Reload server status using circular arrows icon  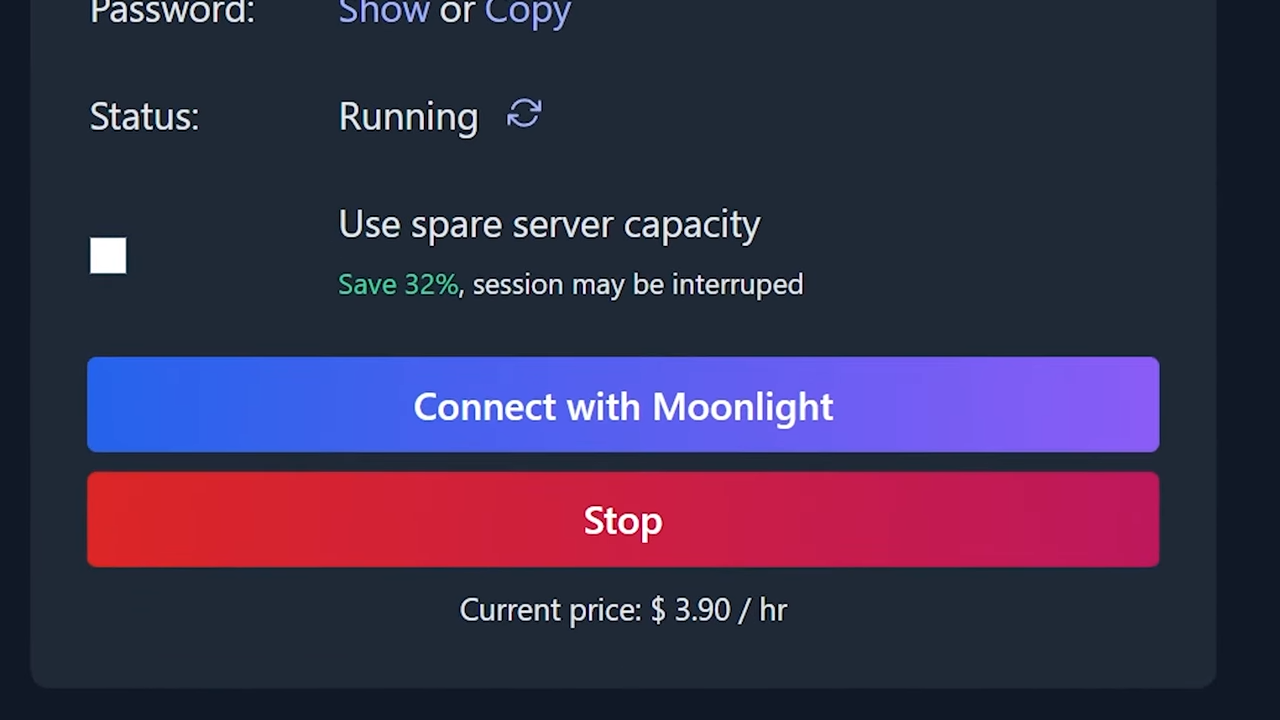click(524, 114)
